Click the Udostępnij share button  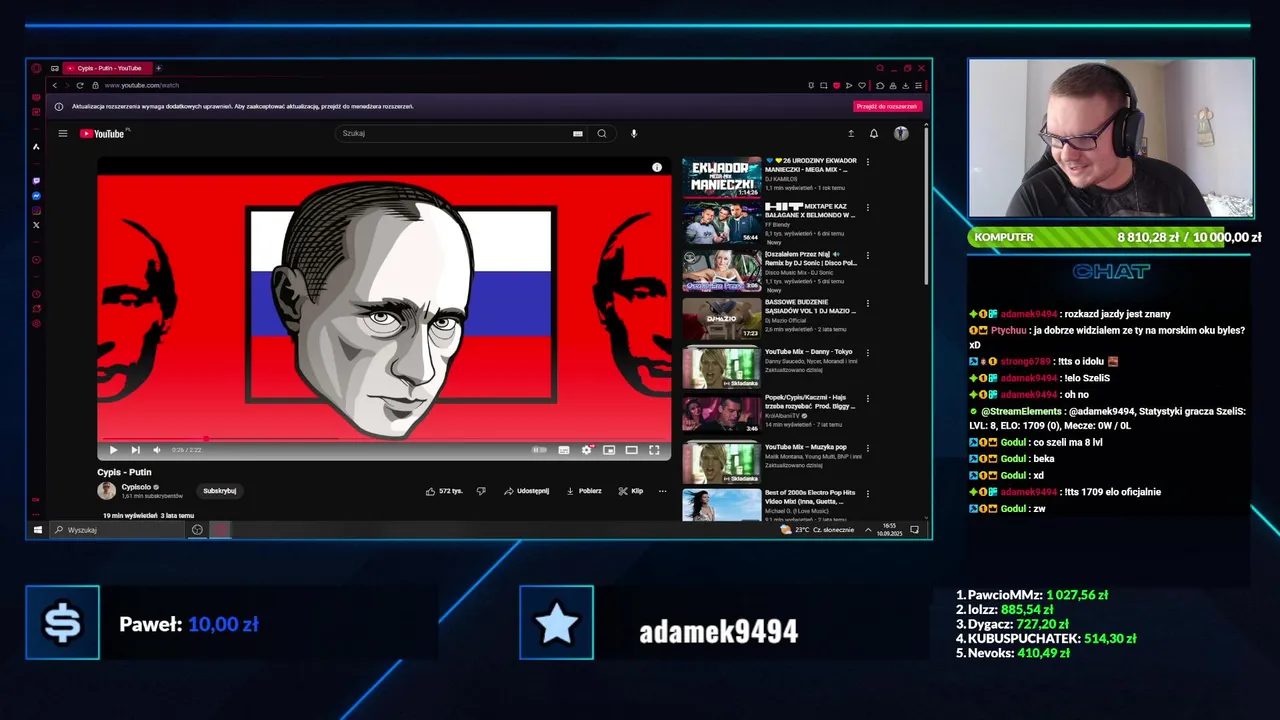[x=527, y=491]
